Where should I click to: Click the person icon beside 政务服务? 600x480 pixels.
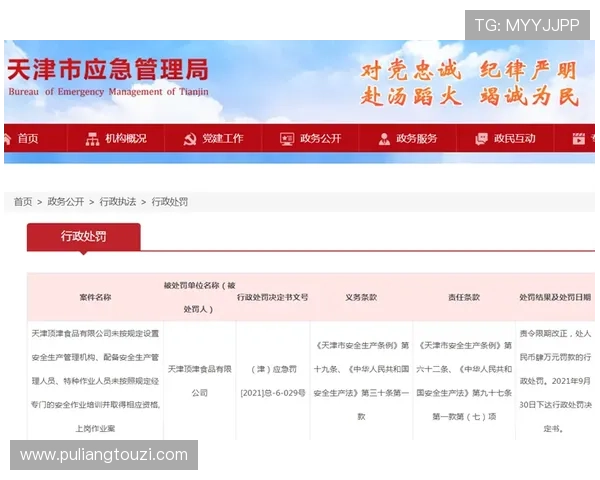(384, 139)
